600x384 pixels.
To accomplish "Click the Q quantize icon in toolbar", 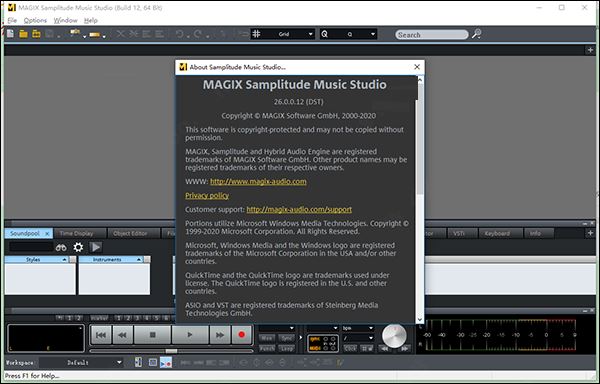I will pyautogui.click(x=324, y=34).
